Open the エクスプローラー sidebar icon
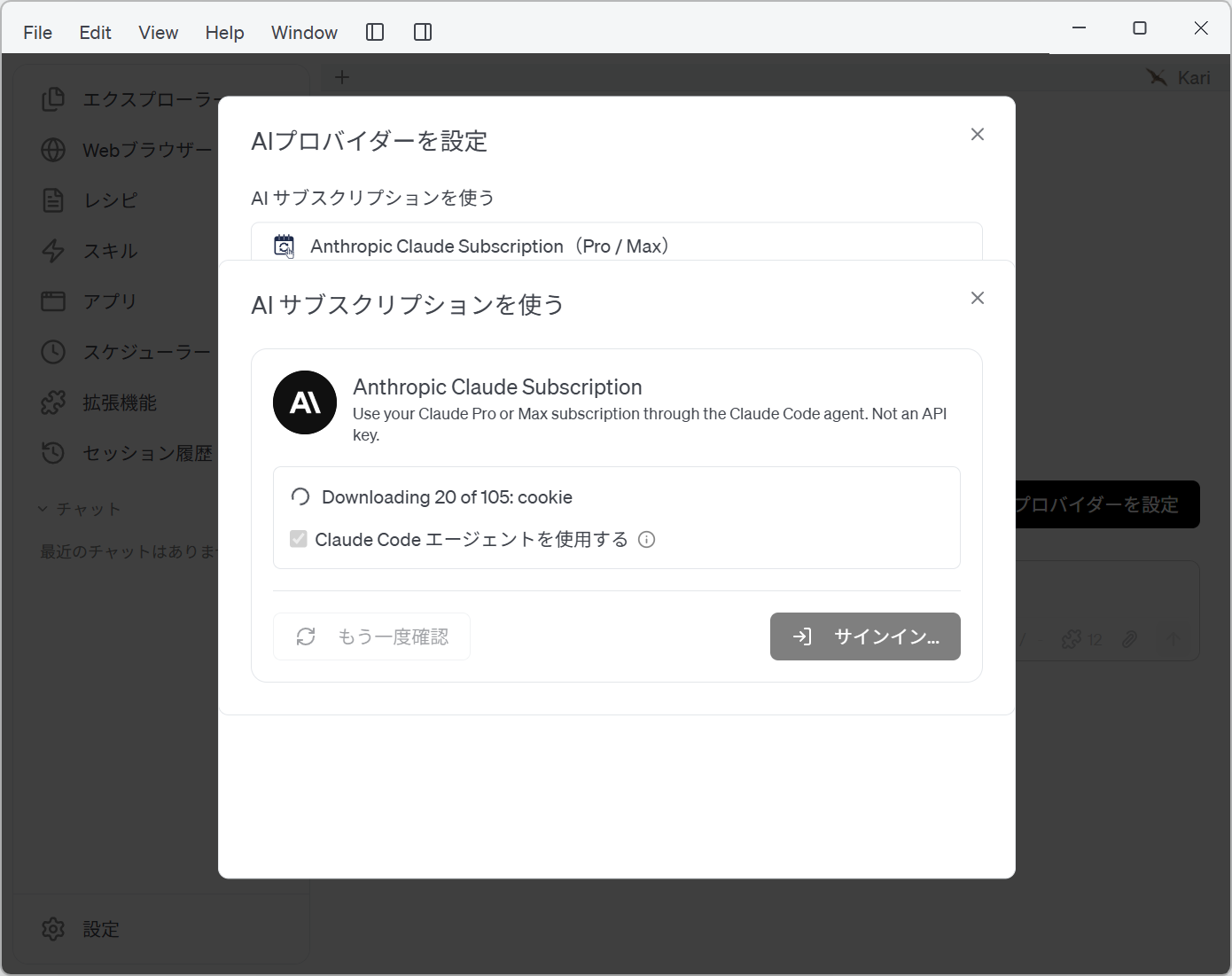 (x=53, y=99)
